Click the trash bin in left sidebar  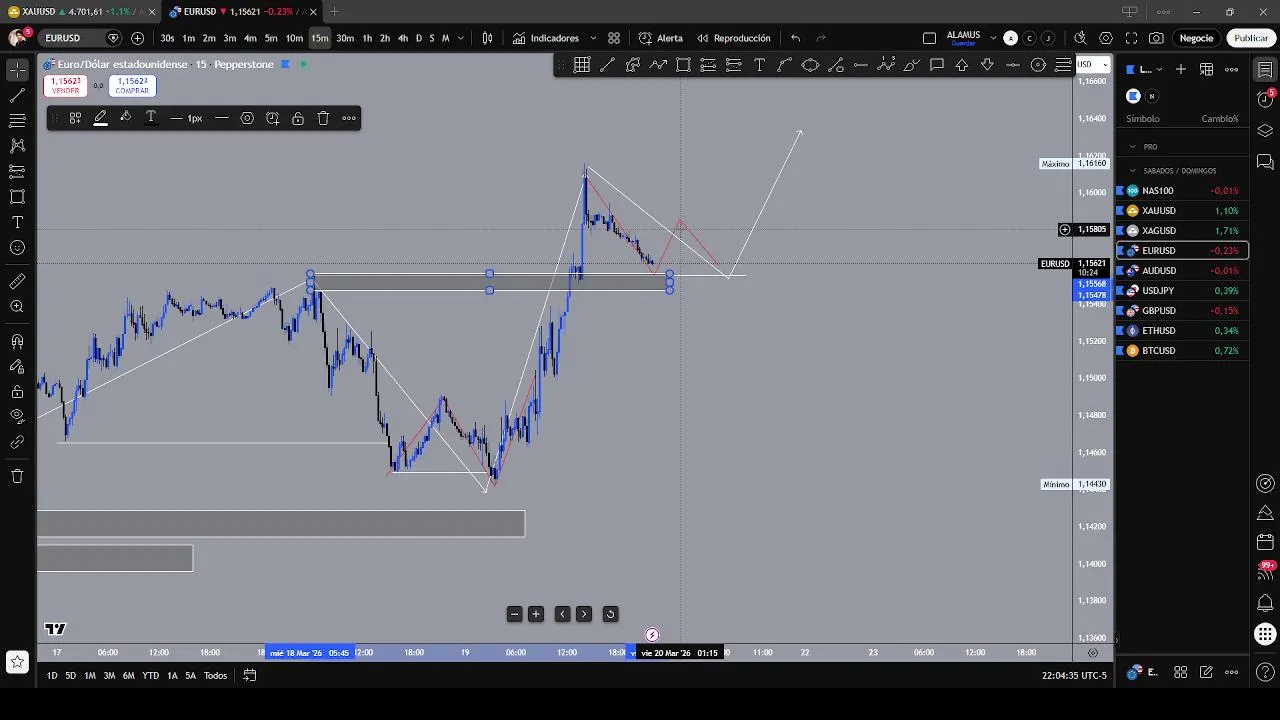click(x=17, y=476)
